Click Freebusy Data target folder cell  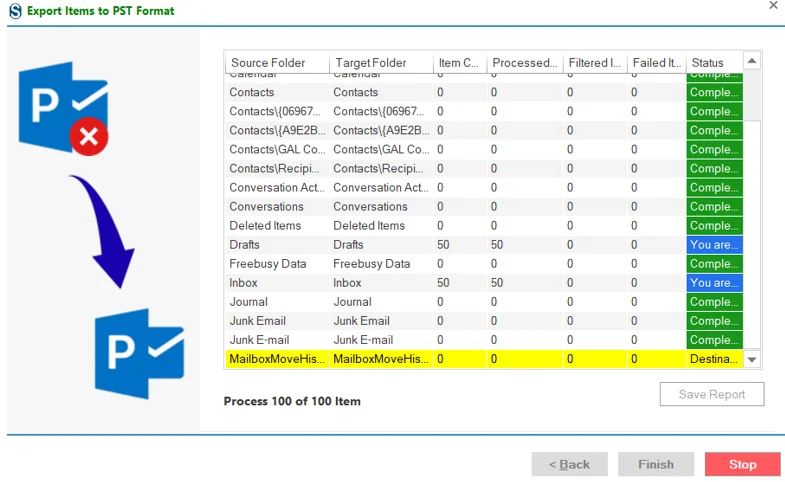(381, 263)
